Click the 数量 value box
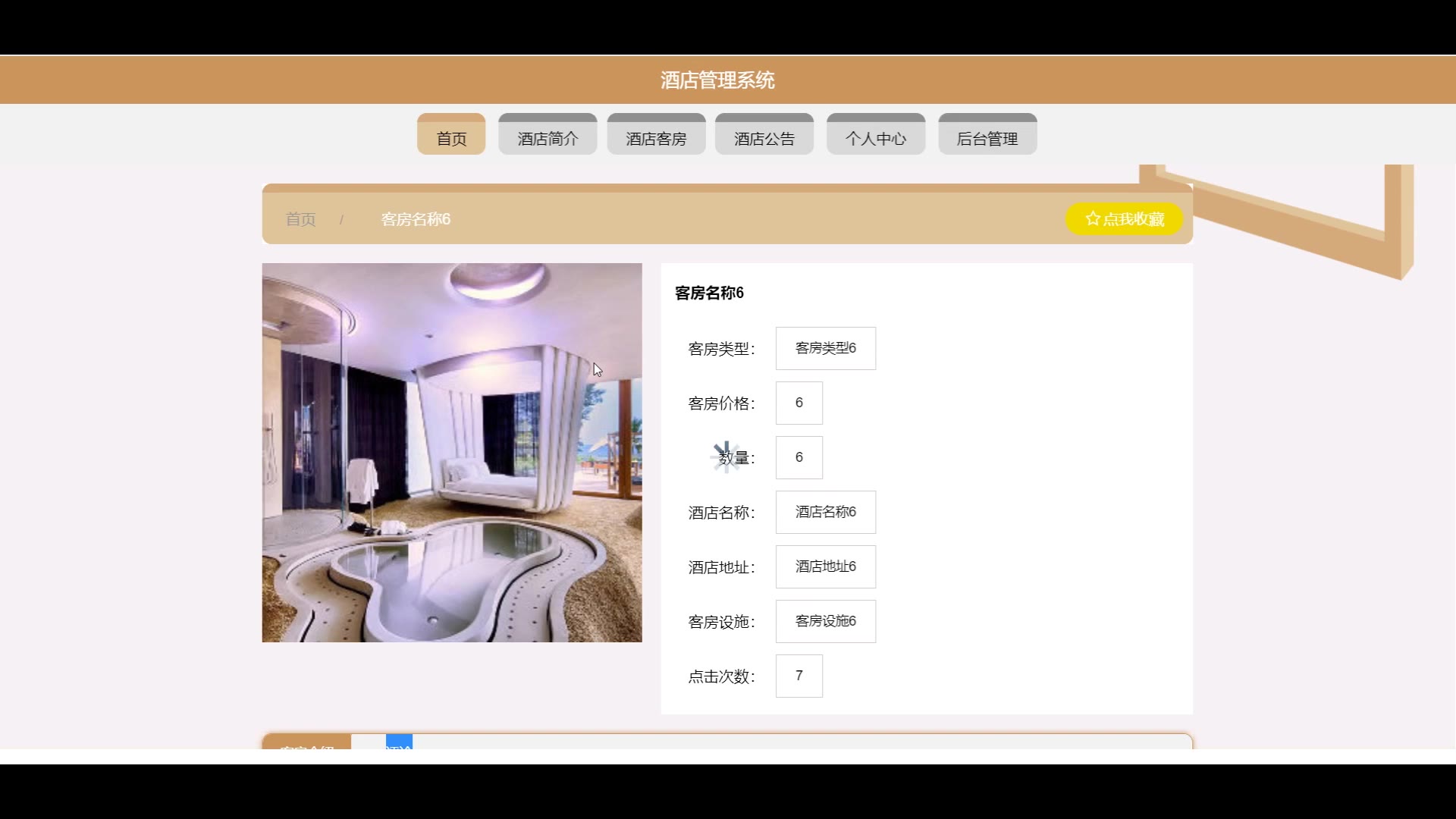The image size is (1456, 819). [799, 458]
